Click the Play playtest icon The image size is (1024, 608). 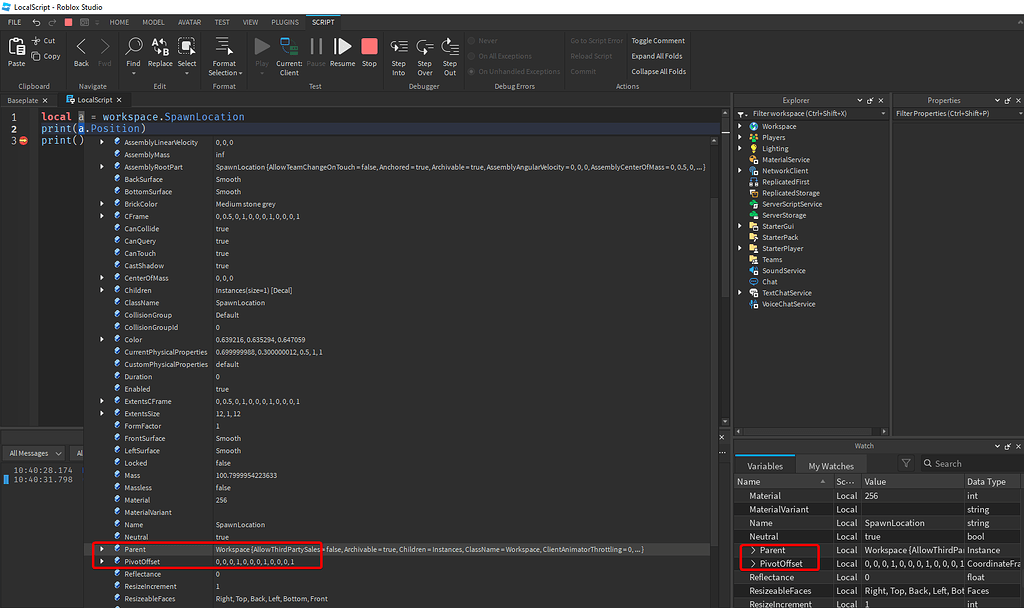pos(261,45)
